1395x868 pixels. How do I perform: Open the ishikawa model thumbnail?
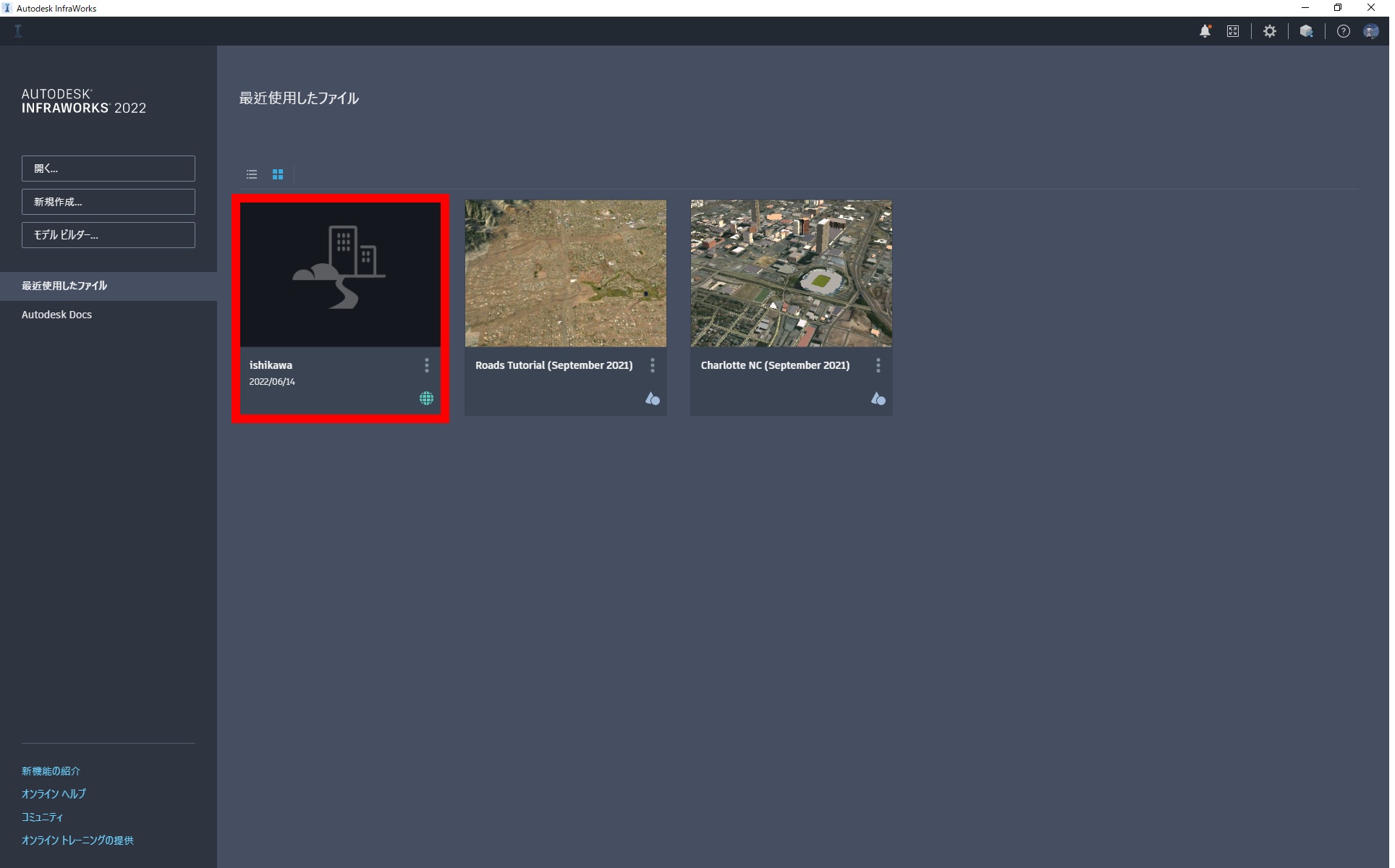(x=342, y=275)
